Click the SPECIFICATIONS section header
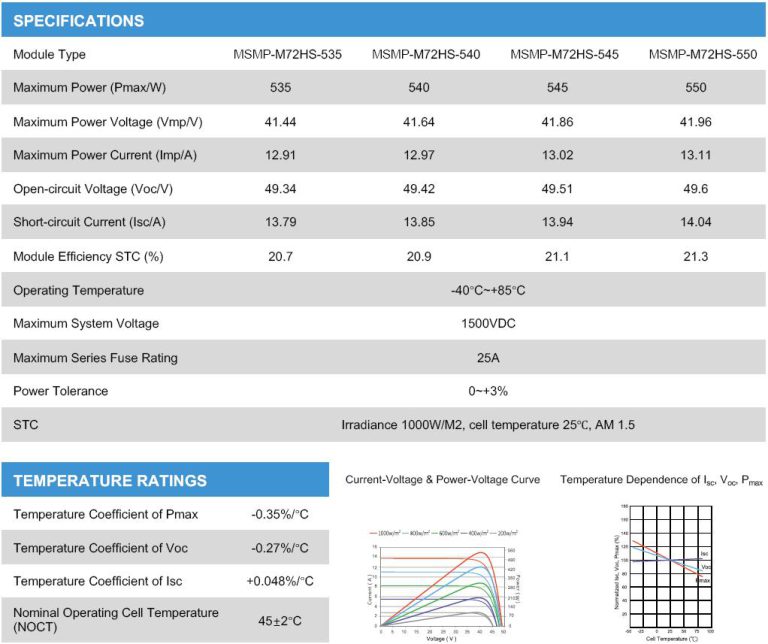 [79, 21]
